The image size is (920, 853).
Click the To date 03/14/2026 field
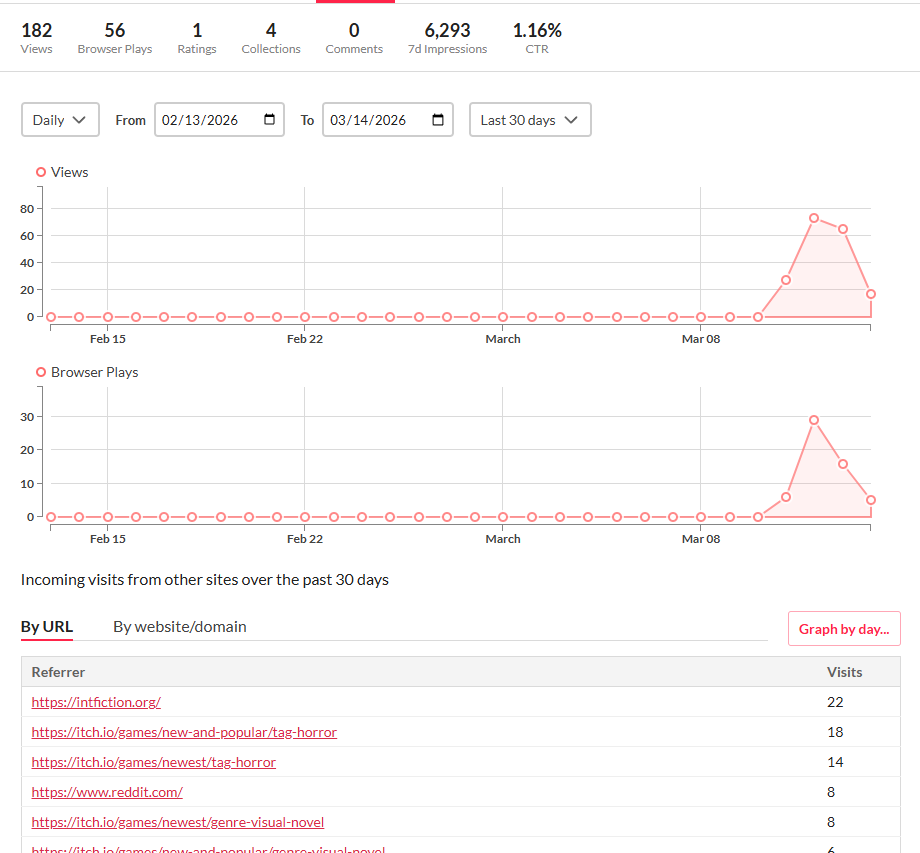pos(368,120)
